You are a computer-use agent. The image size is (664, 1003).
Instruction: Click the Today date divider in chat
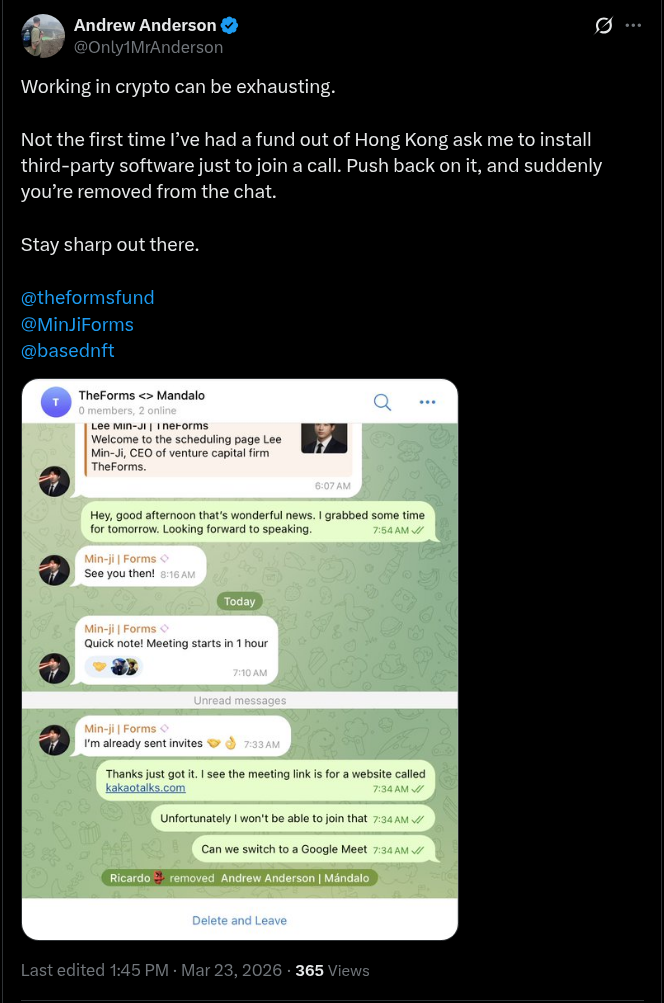pyautogui.click(x=240, y=602)
